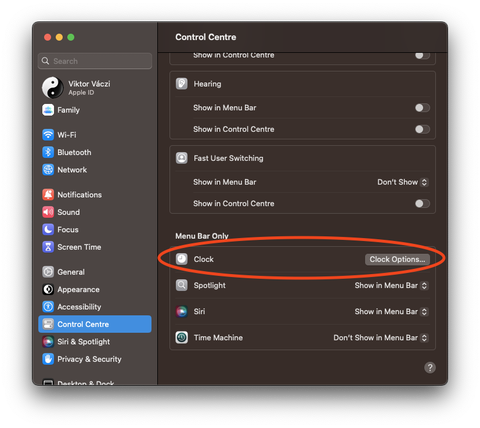This screenshot has width=480, height=428.
Task: Open the Network globe icon
Action: click(x=48, y=170)
